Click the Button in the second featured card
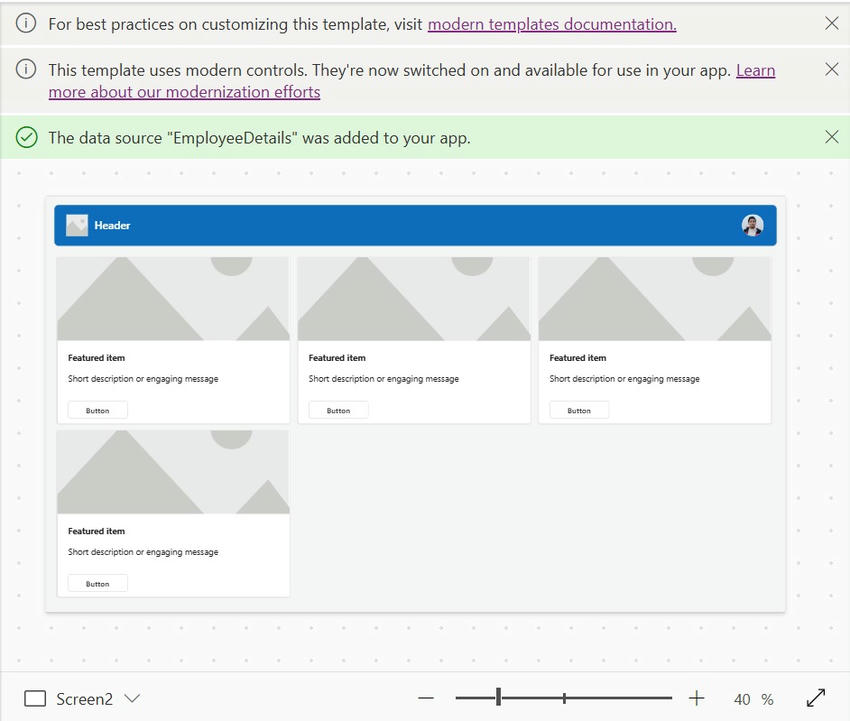The width and height of the screenshot is (850, 721). 338,410
